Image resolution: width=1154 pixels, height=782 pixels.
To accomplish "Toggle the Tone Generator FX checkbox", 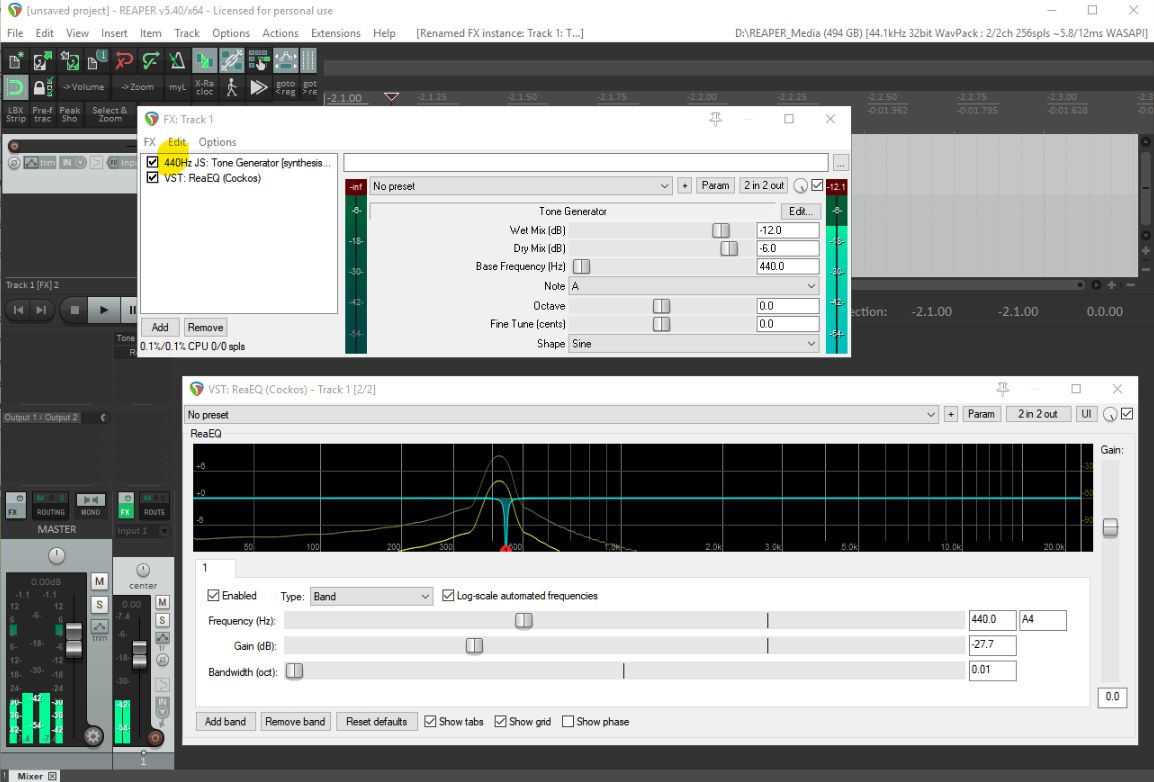I will coord(152,162).
